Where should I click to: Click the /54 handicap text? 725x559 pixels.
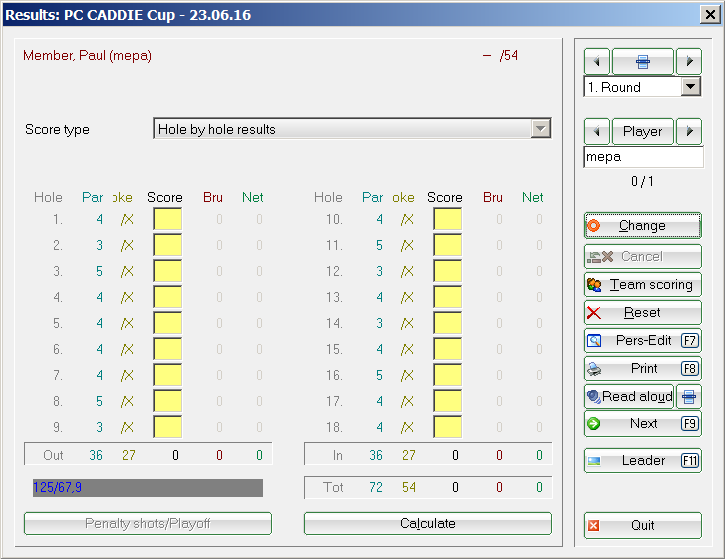click(509, 55)
